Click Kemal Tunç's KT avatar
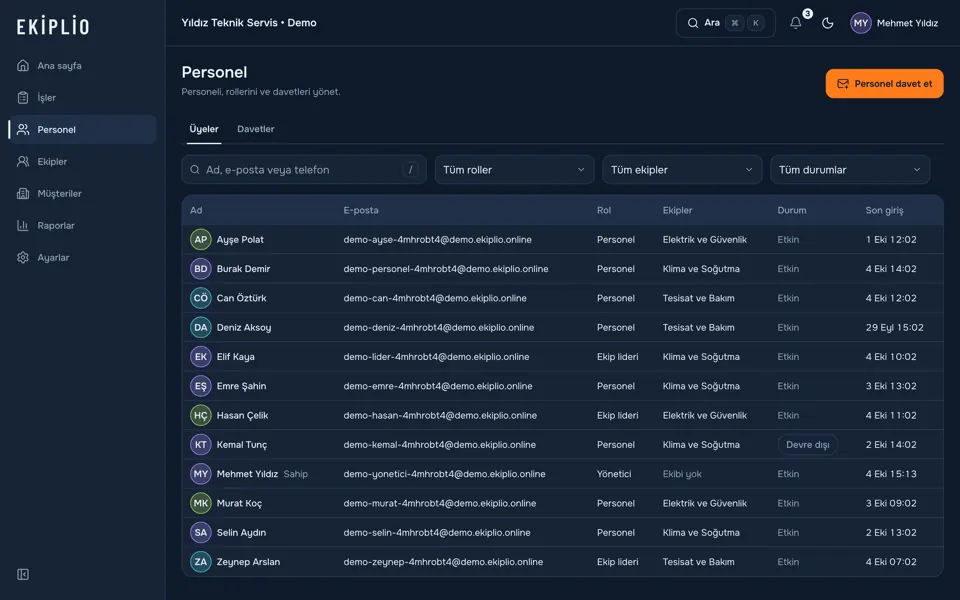This screenshot has height=600, width=960. point(200,444)
